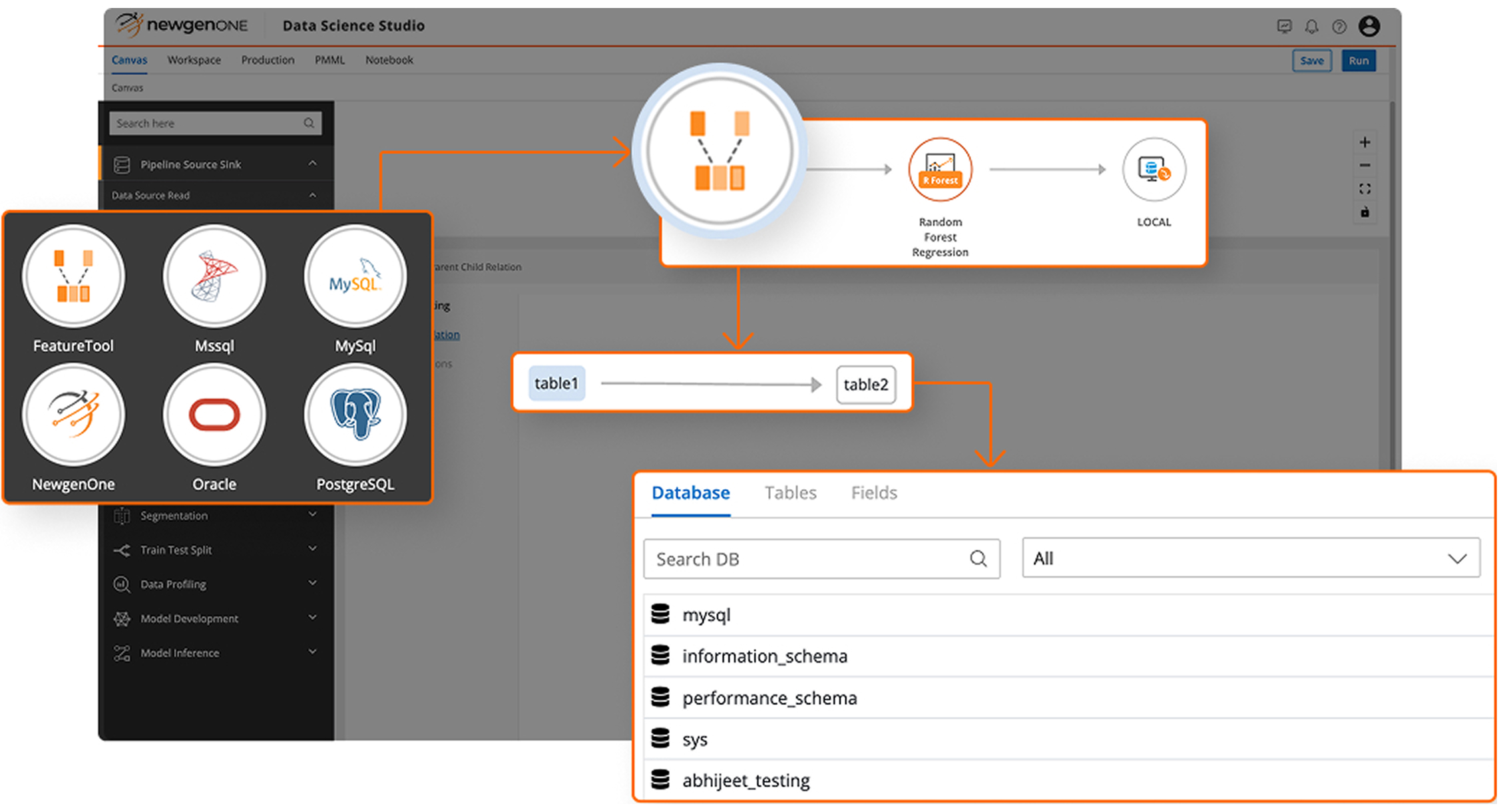Expand the Train Test Split section

312,550
